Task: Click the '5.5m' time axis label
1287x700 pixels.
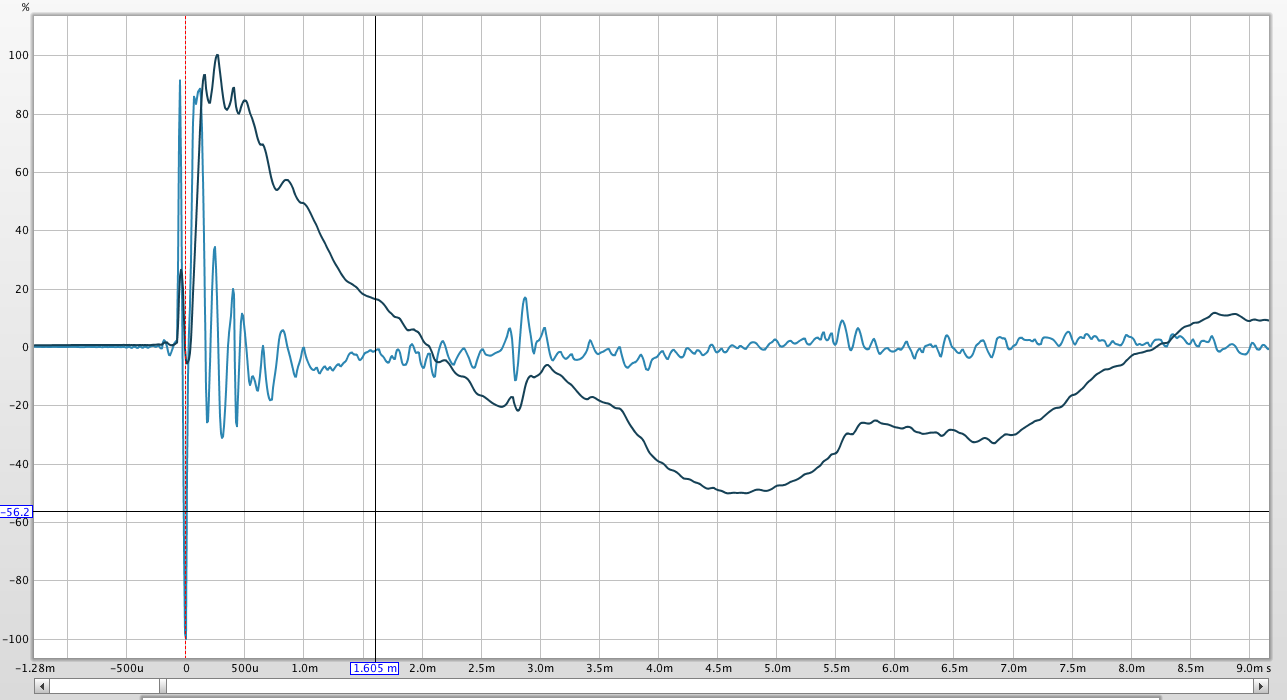Action: (x=836, y=668)
